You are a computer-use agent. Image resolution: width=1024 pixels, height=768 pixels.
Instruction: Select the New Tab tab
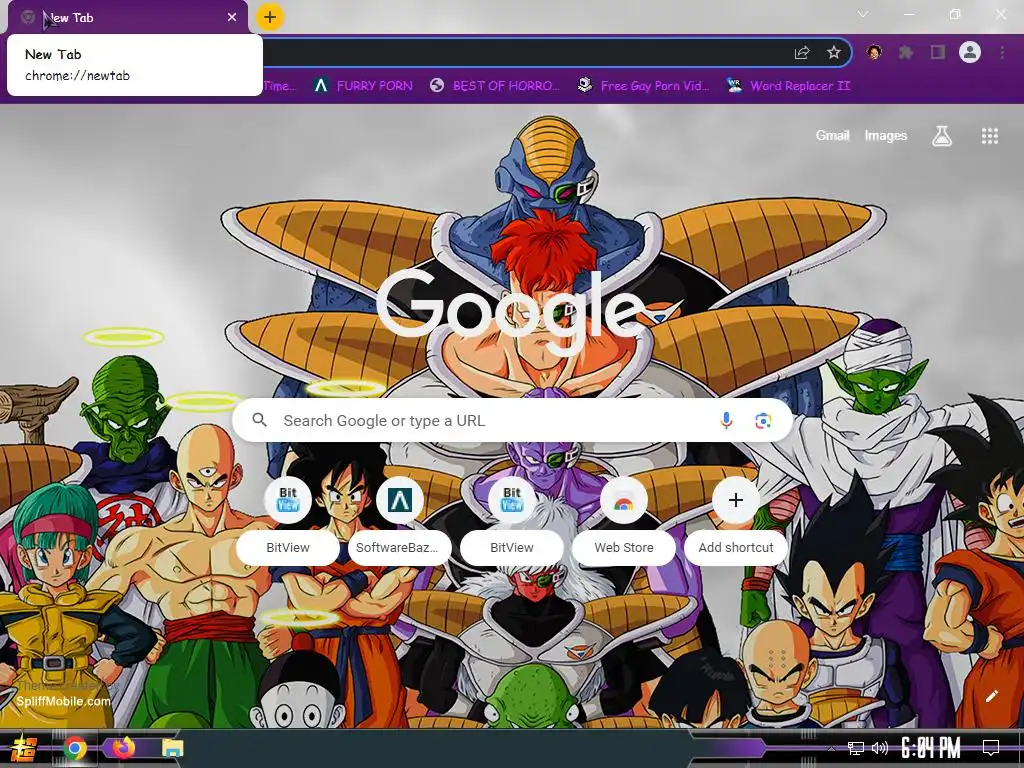(128, 18)
